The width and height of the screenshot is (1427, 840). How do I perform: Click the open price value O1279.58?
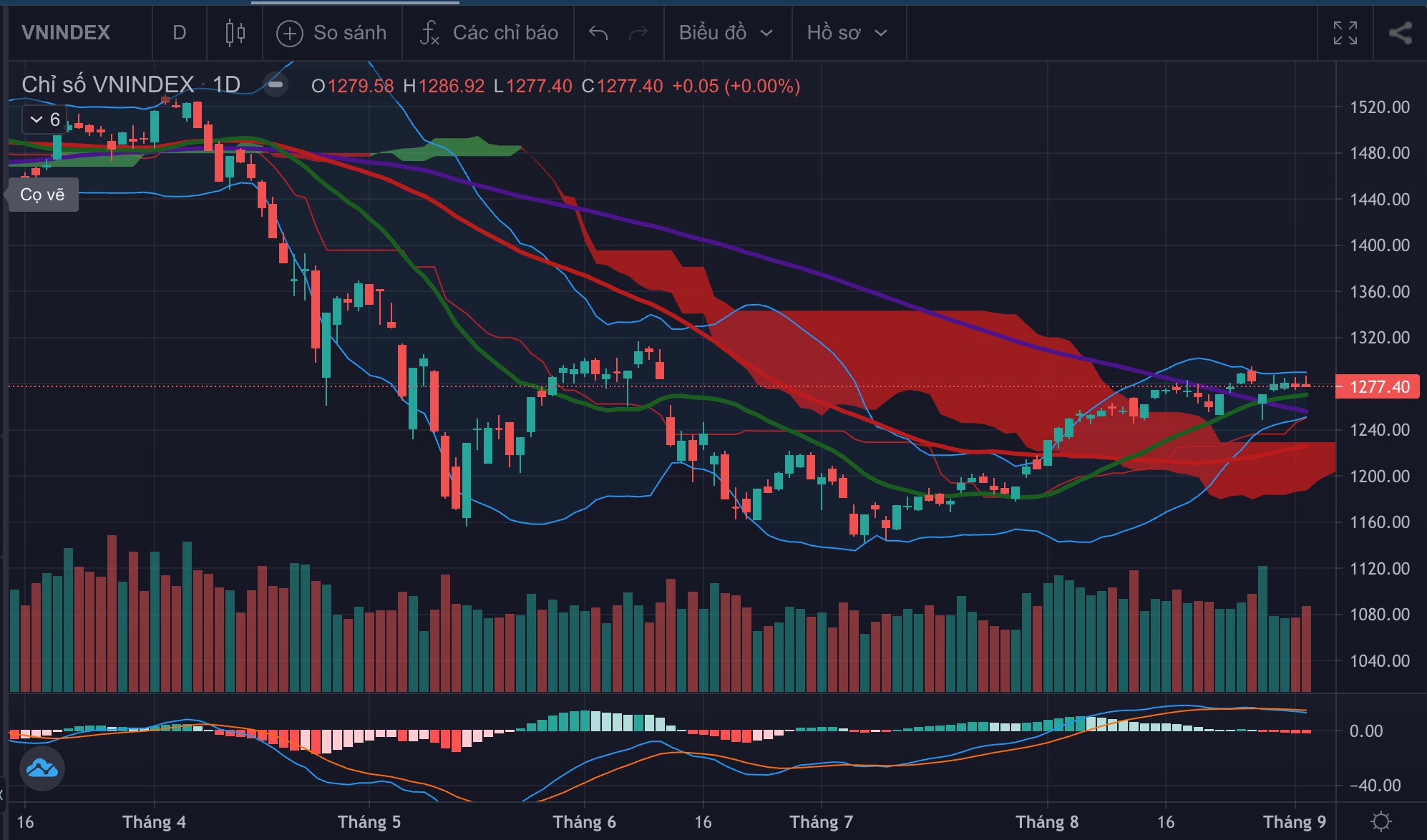point(353,86)
